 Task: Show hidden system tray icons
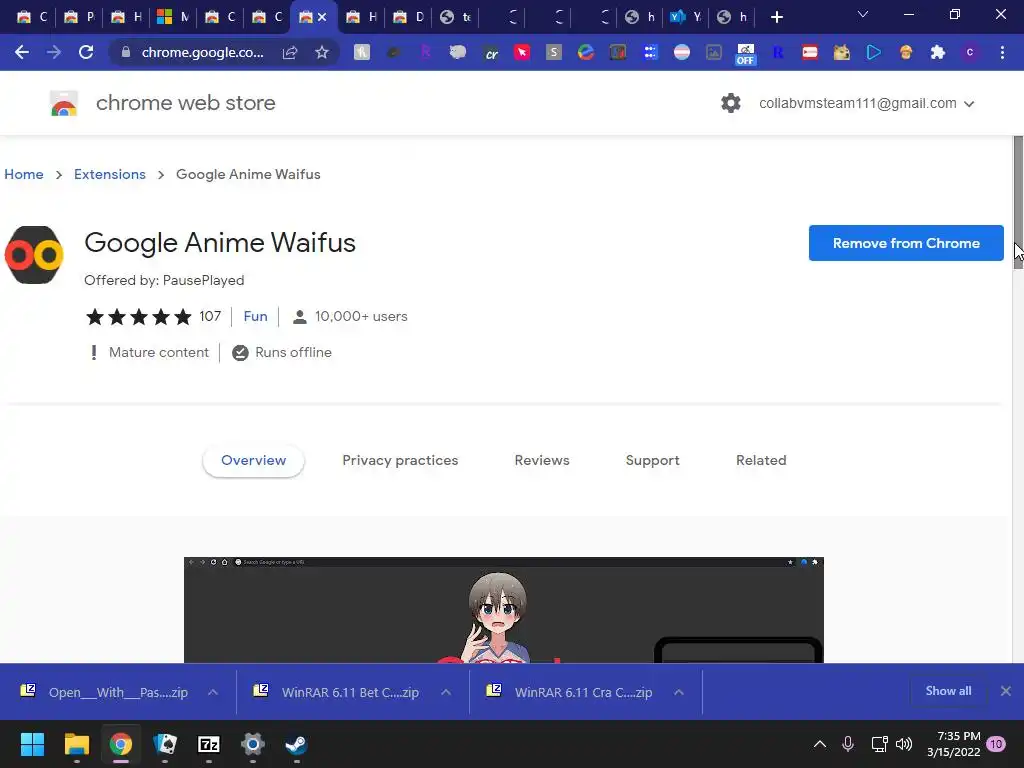(x=820, y=744)
